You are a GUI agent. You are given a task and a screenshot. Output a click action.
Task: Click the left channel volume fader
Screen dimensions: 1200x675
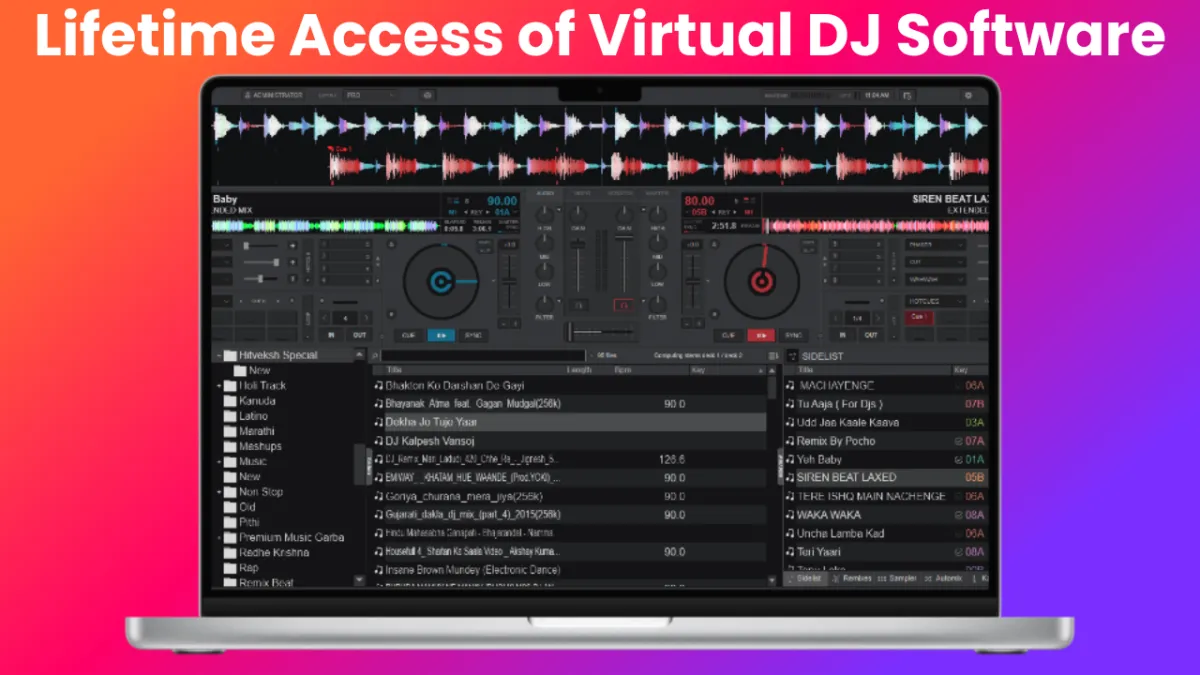[576, 263]
